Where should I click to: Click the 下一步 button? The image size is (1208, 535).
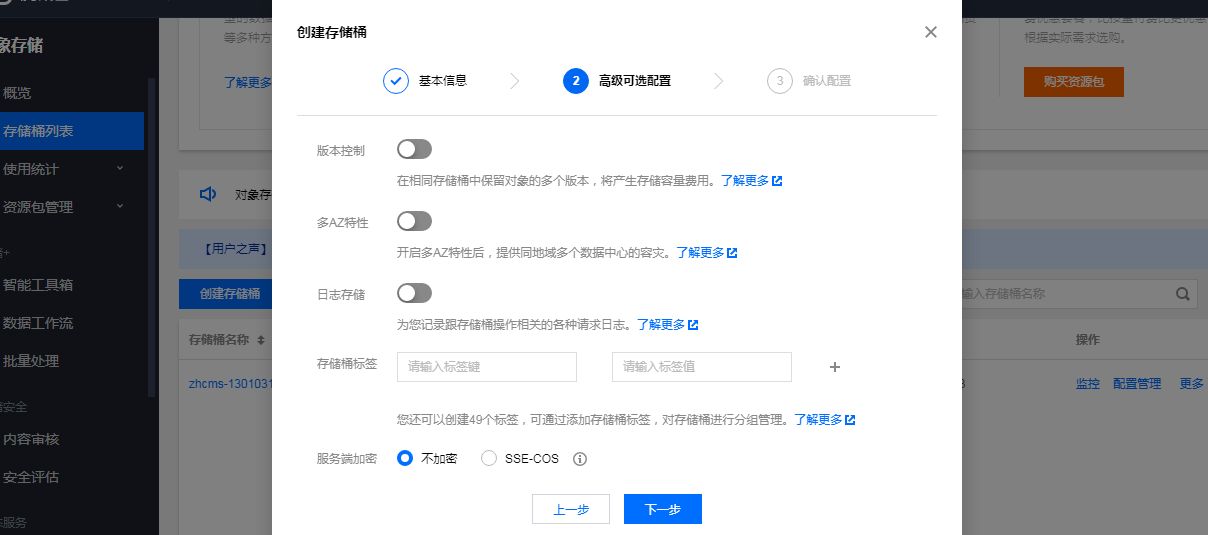pyautogui.click(x=662, y=509)
